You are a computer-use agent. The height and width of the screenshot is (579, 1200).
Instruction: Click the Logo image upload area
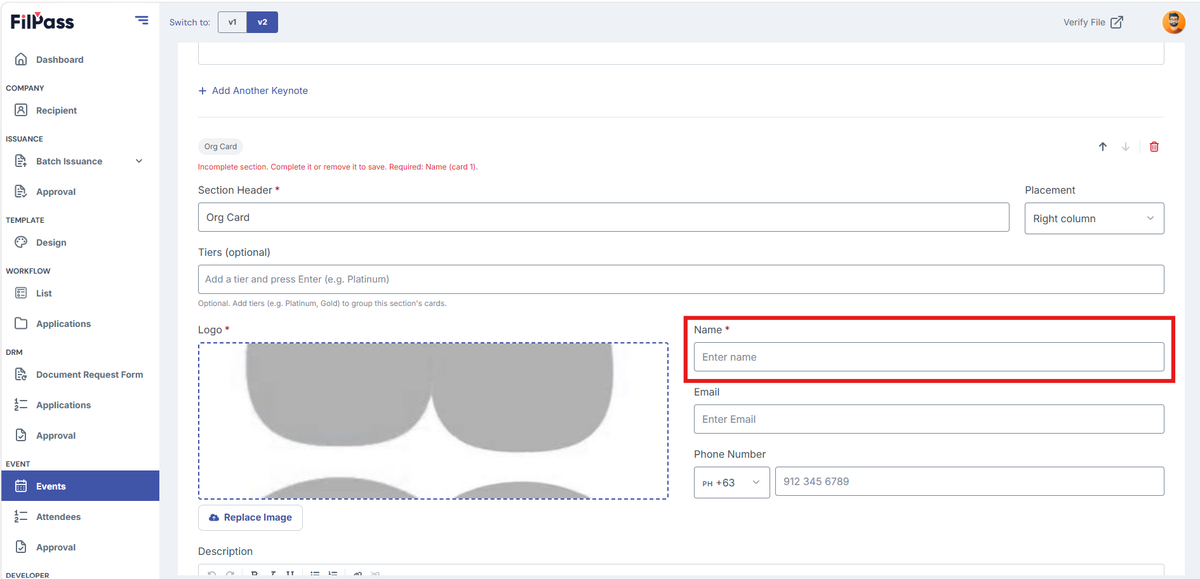click(433, 420)
